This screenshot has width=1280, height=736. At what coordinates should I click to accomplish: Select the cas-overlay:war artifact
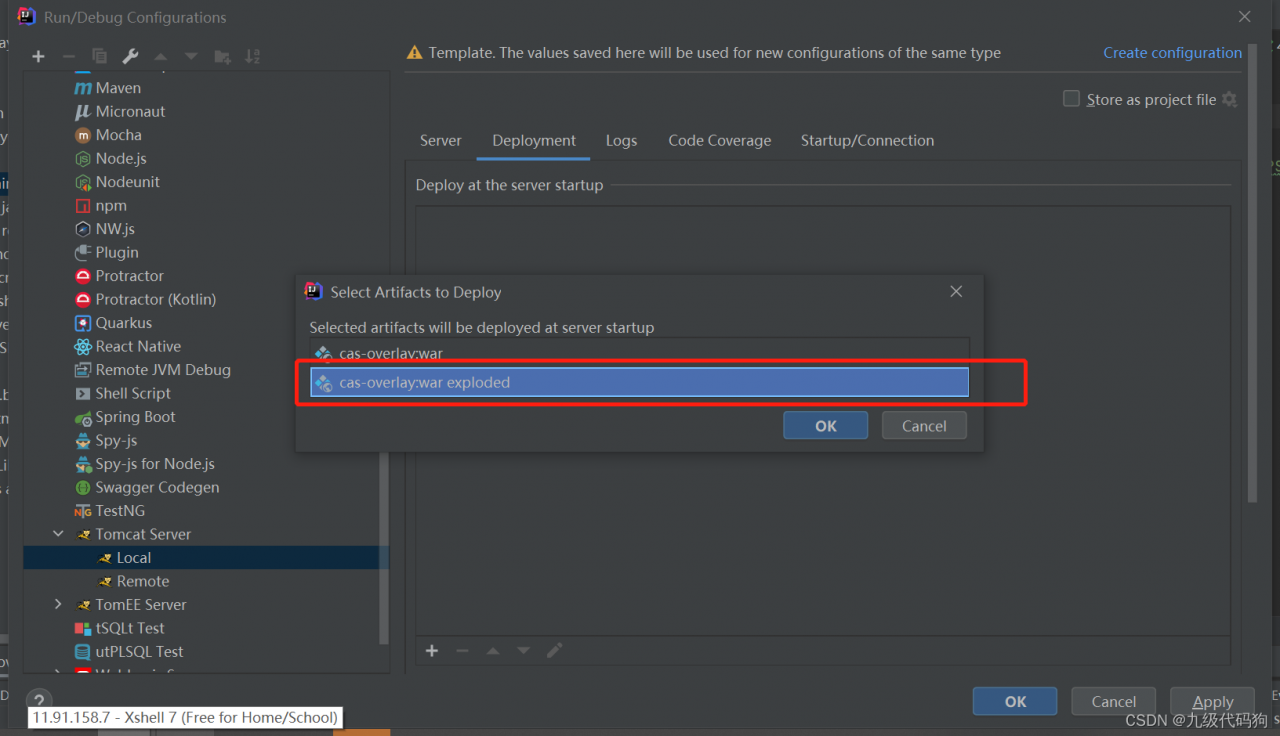pos(640,353)
